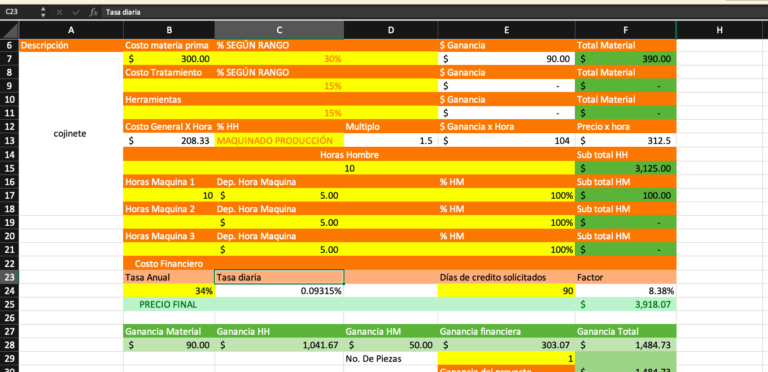
Task: Select column F header
Action: tap(625, 30)
